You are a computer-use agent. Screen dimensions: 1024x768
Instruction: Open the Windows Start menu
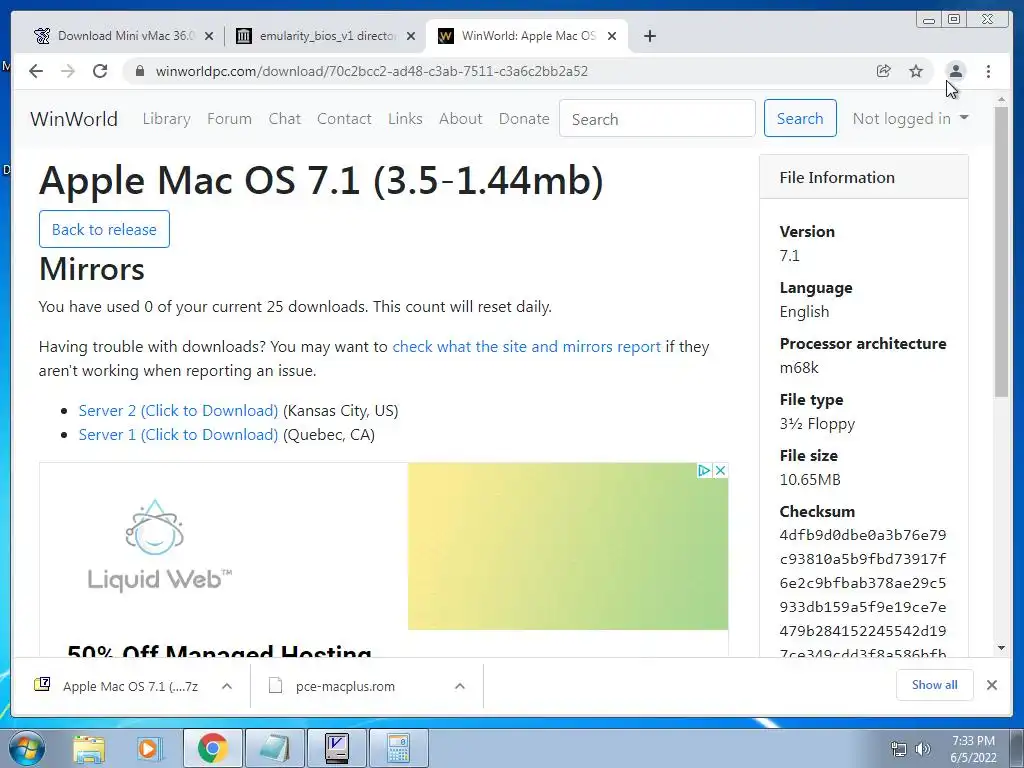point(27,748)
